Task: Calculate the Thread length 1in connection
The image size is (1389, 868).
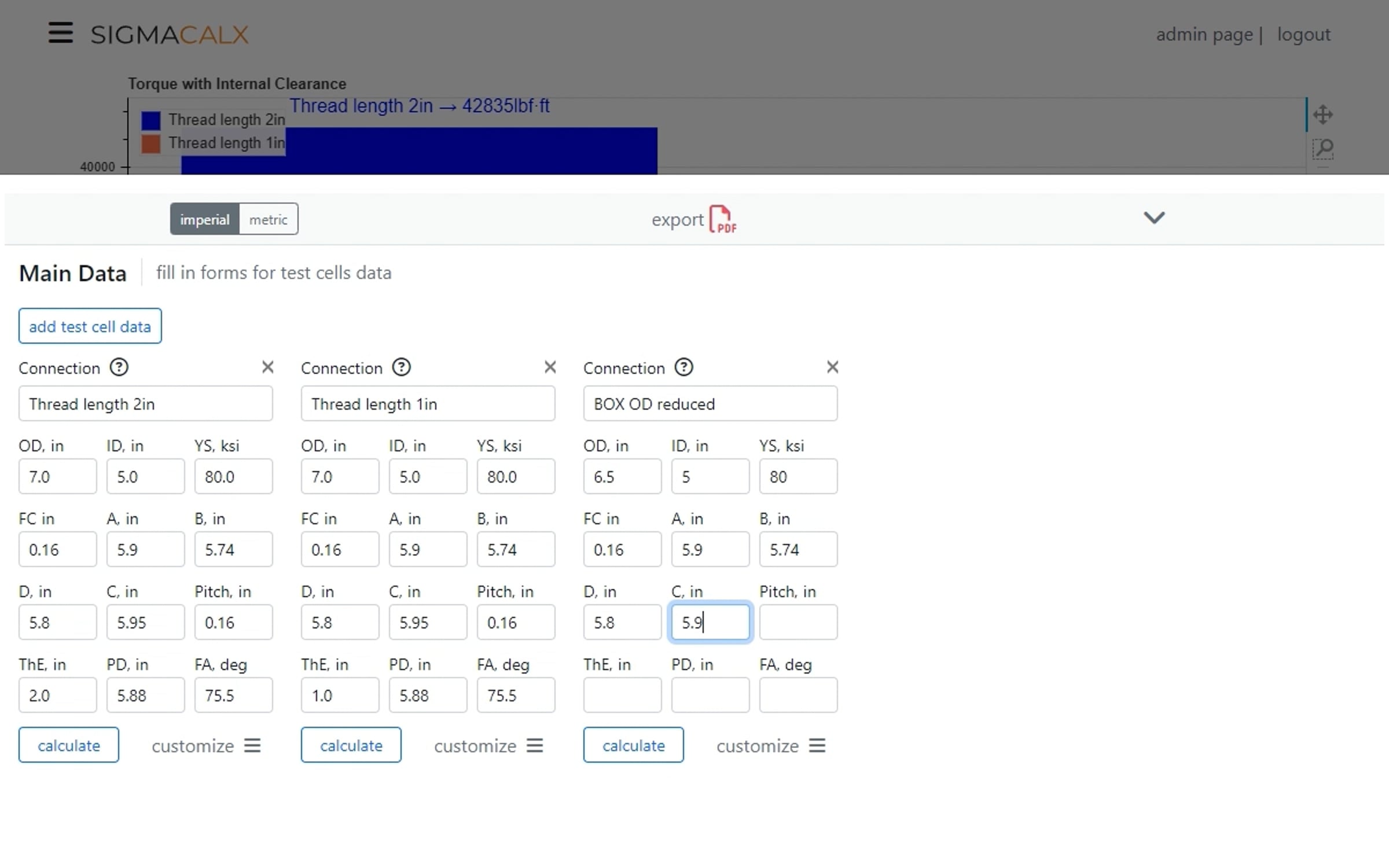Action: (x=351, y=745)
